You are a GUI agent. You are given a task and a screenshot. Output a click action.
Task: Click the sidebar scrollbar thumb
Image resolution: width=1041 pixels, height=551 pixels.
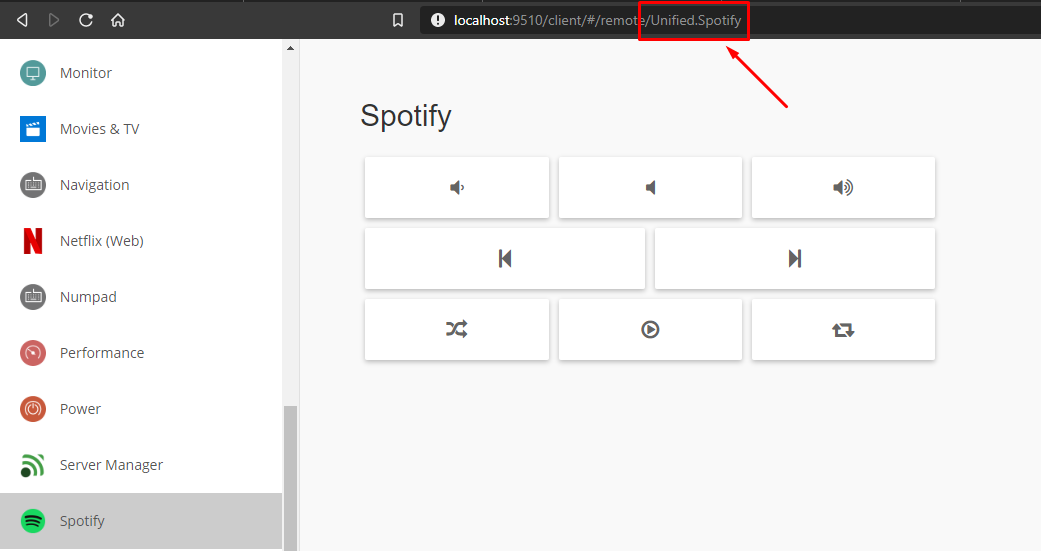tap(290, 478)
